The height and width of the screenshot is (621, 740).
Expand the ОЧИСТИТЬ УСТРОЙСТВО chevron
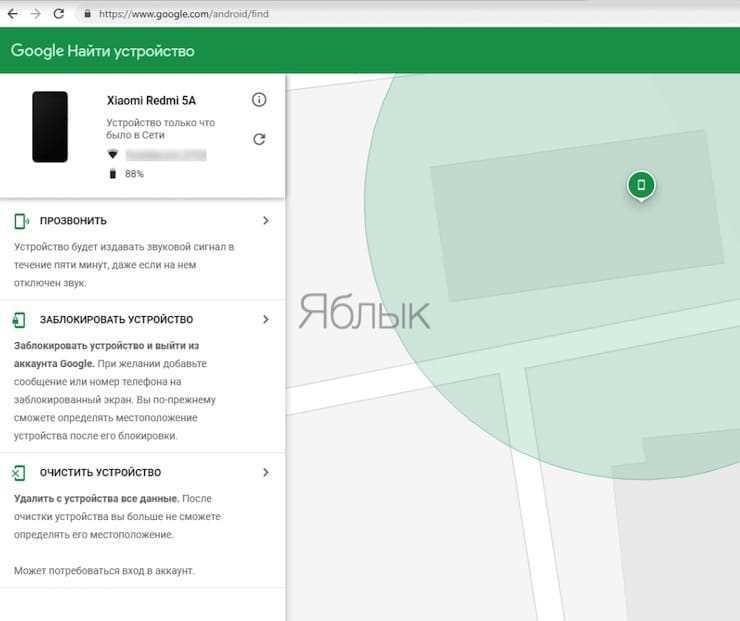point(266,472)
